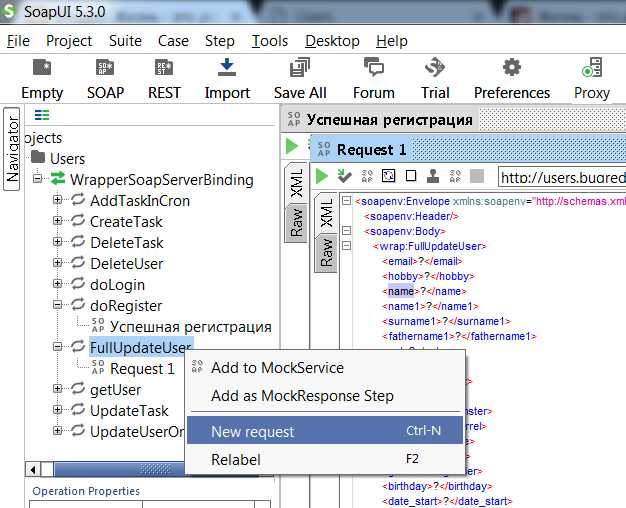626x508 pixels.
Task: Click the SOAP icon right of stamp icon
Action: click(x=455, y=176)
